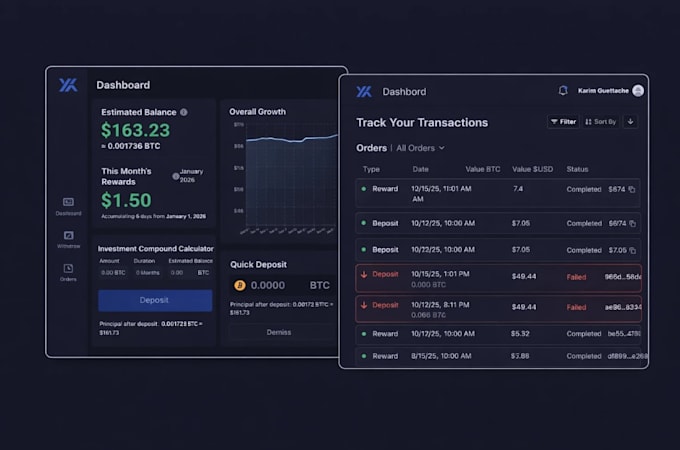Click the Orders heading in the transactions window
Screen dimensions: 680x450
(x=371, y=148)
